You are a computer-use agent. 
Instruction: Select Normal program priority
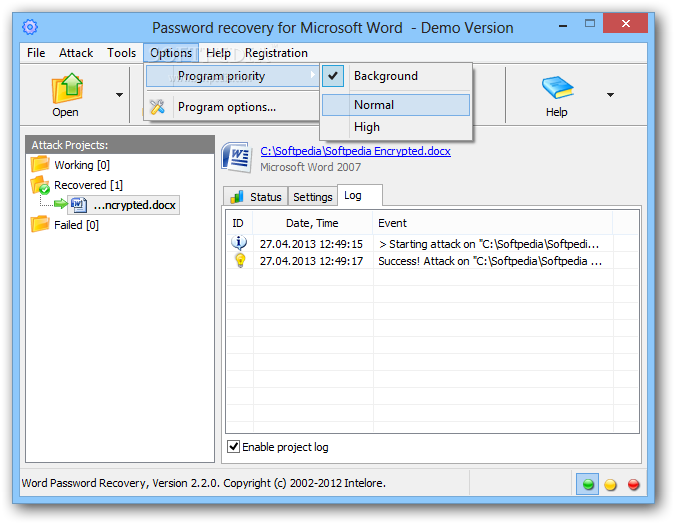pos(396,105)
